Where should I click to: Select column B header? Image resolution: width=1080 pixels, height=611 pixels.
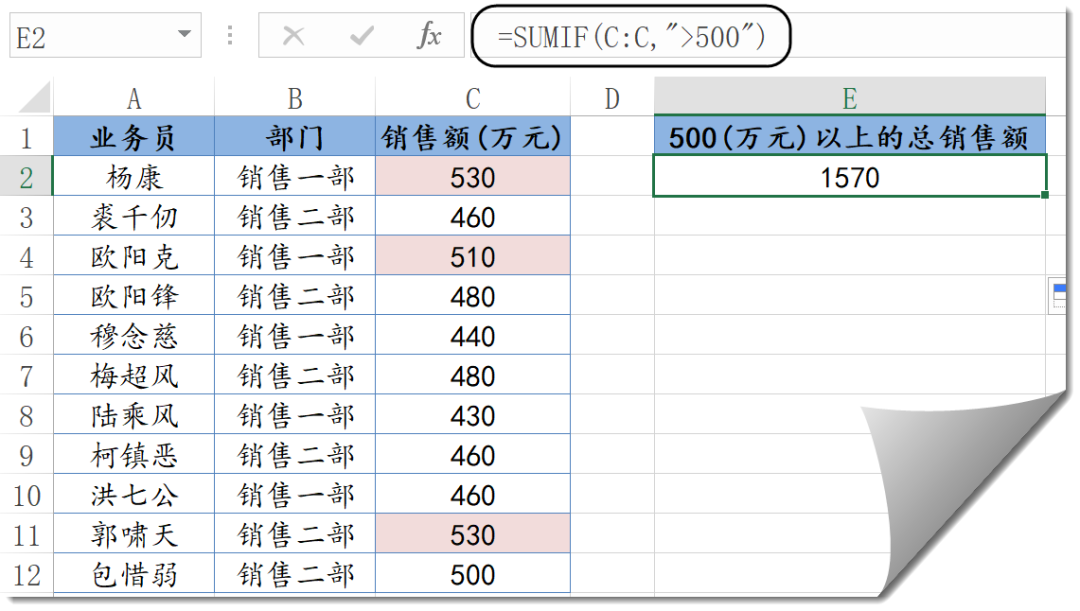pos(295,98)
